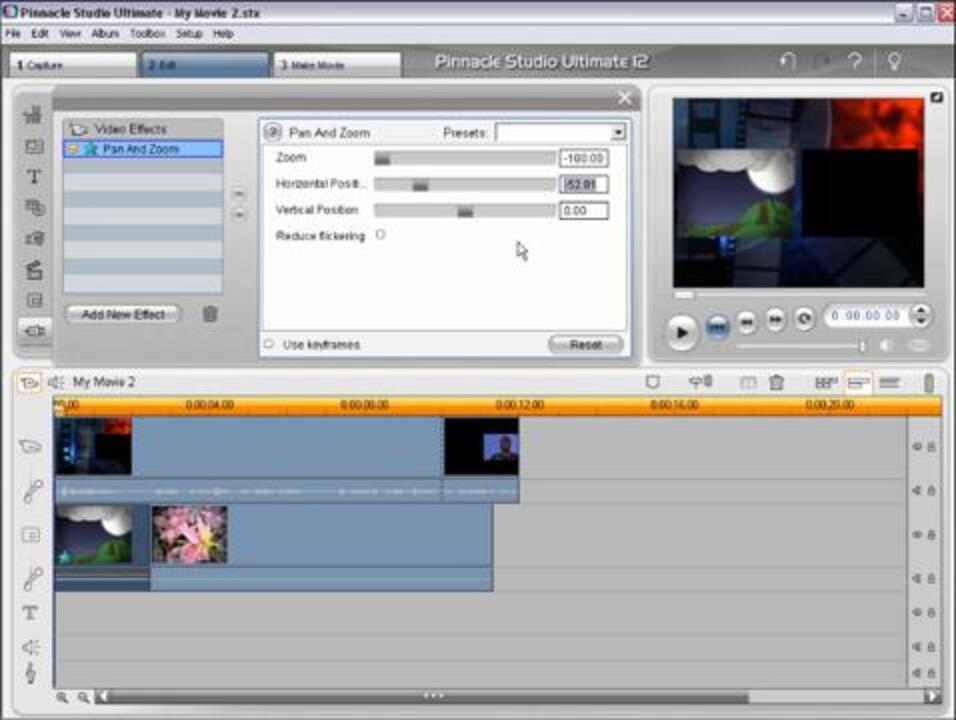
Task: Click the 0:00:12.00 mark on the timescale
Action: pyautogui.click(x=519, y=405)
